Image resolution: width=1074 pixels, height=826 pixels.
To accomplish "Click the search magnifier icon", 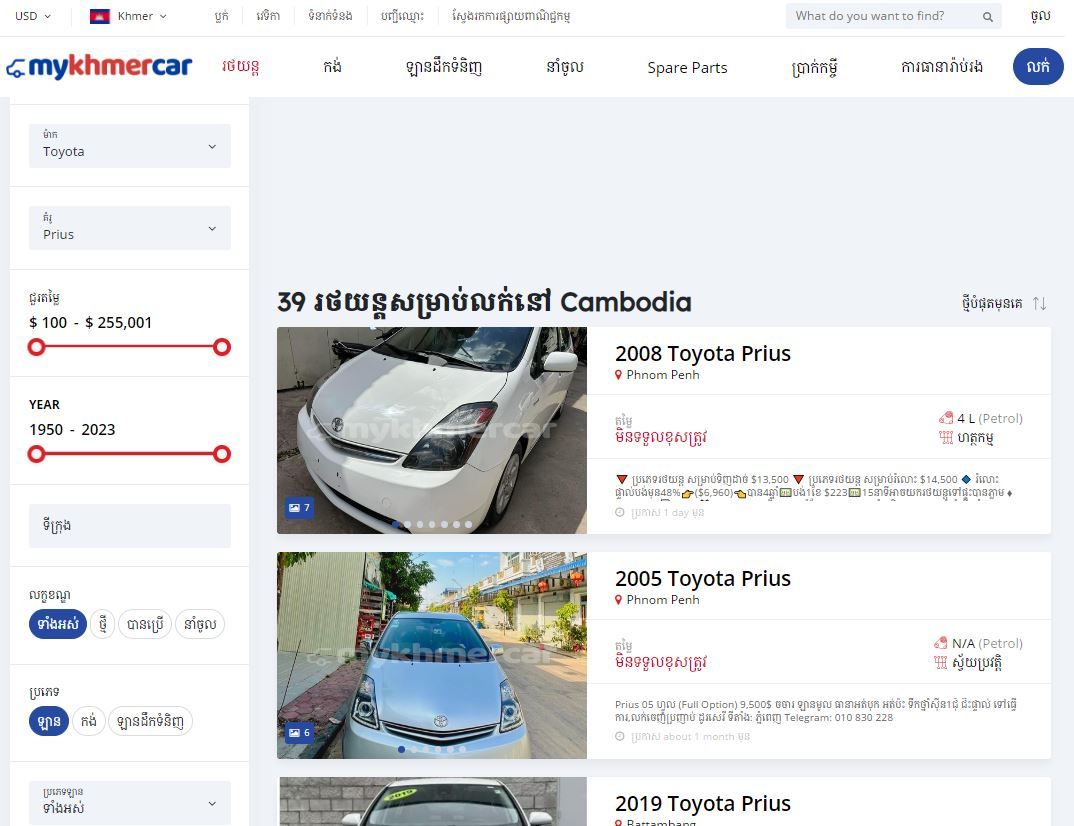I will click(x=987, y=16).
